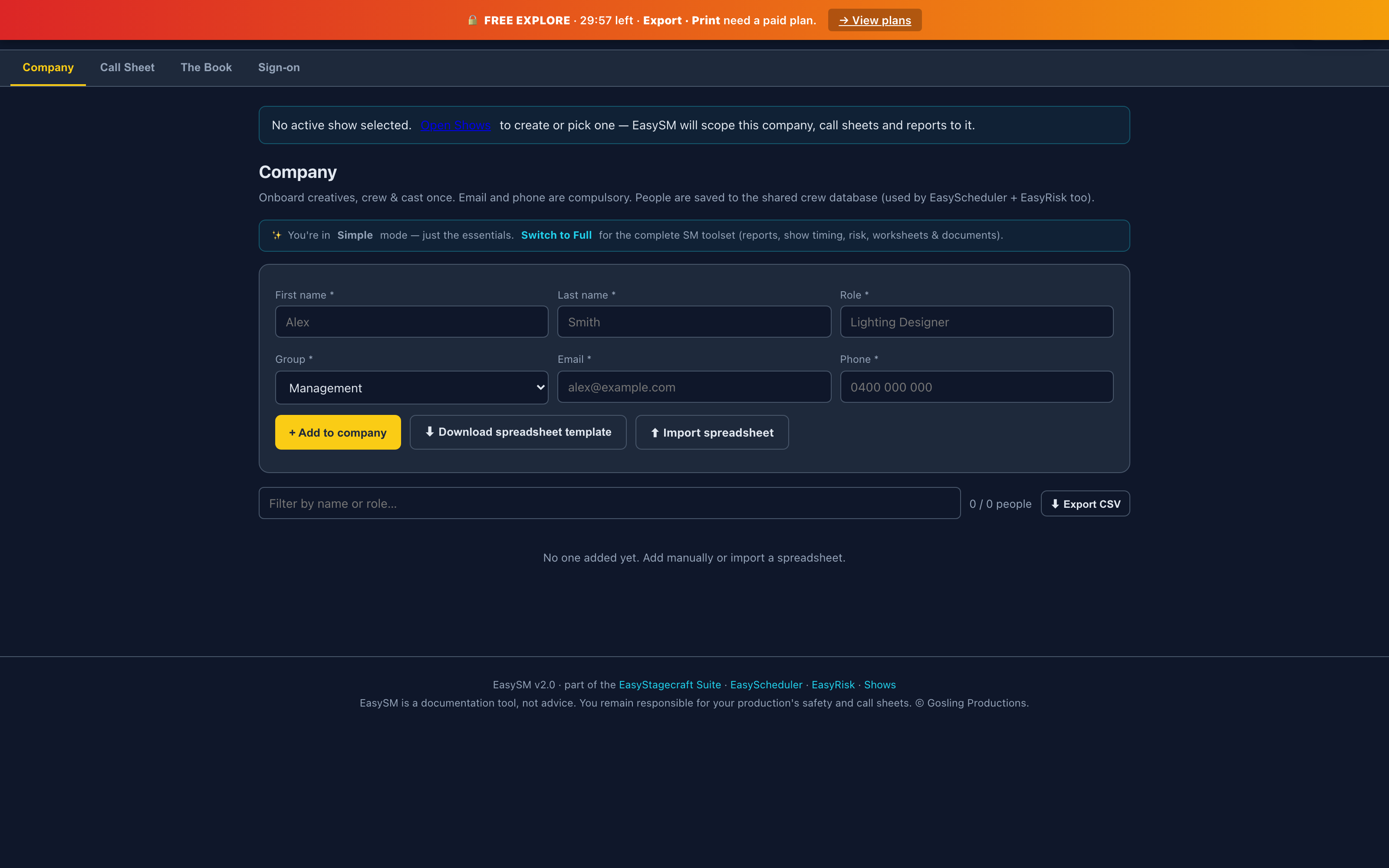
Task: Click the Export CSV button
Action: (x=1085, y=503)
